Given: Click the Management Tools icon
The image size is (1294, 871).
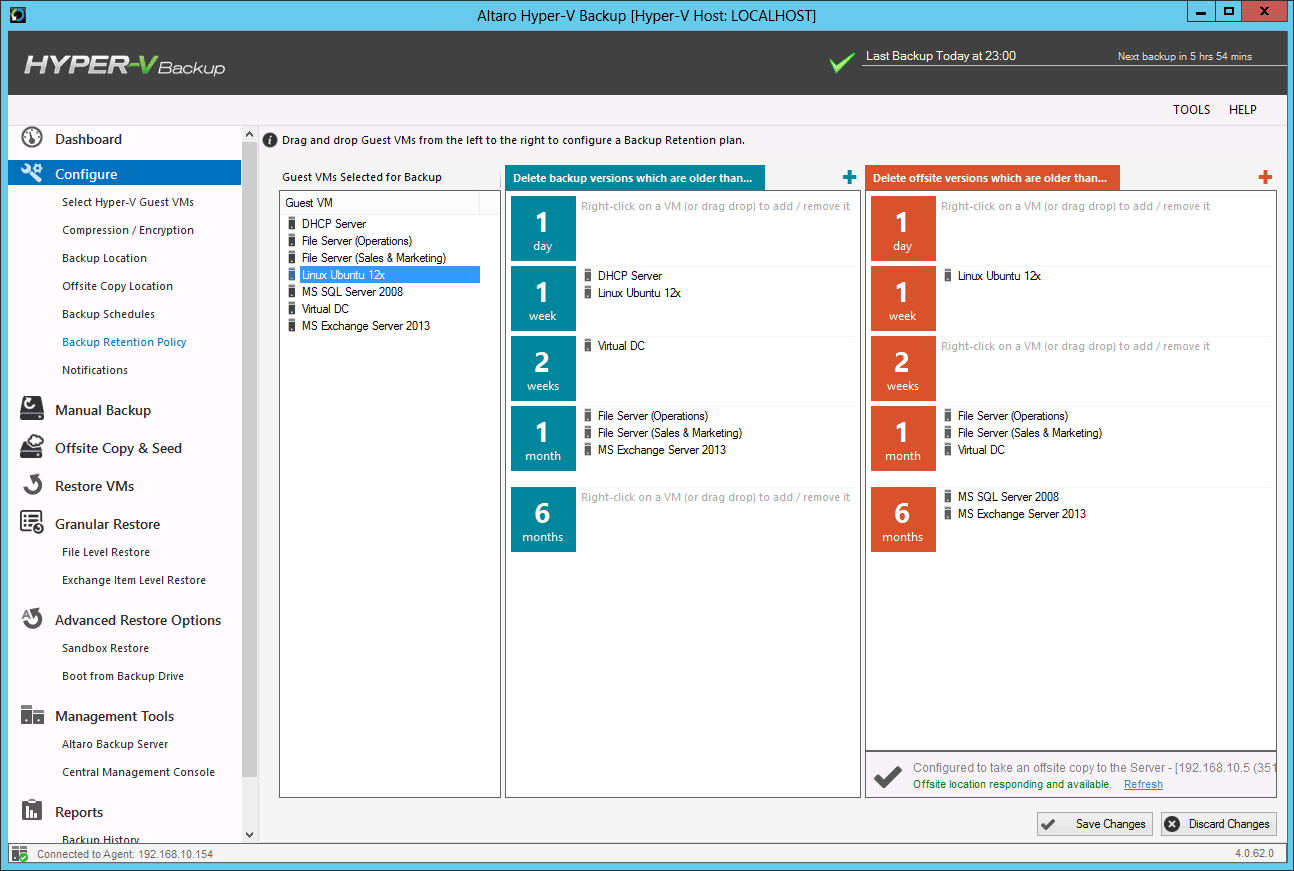Looking at the screenshot, I should [32, 715].
